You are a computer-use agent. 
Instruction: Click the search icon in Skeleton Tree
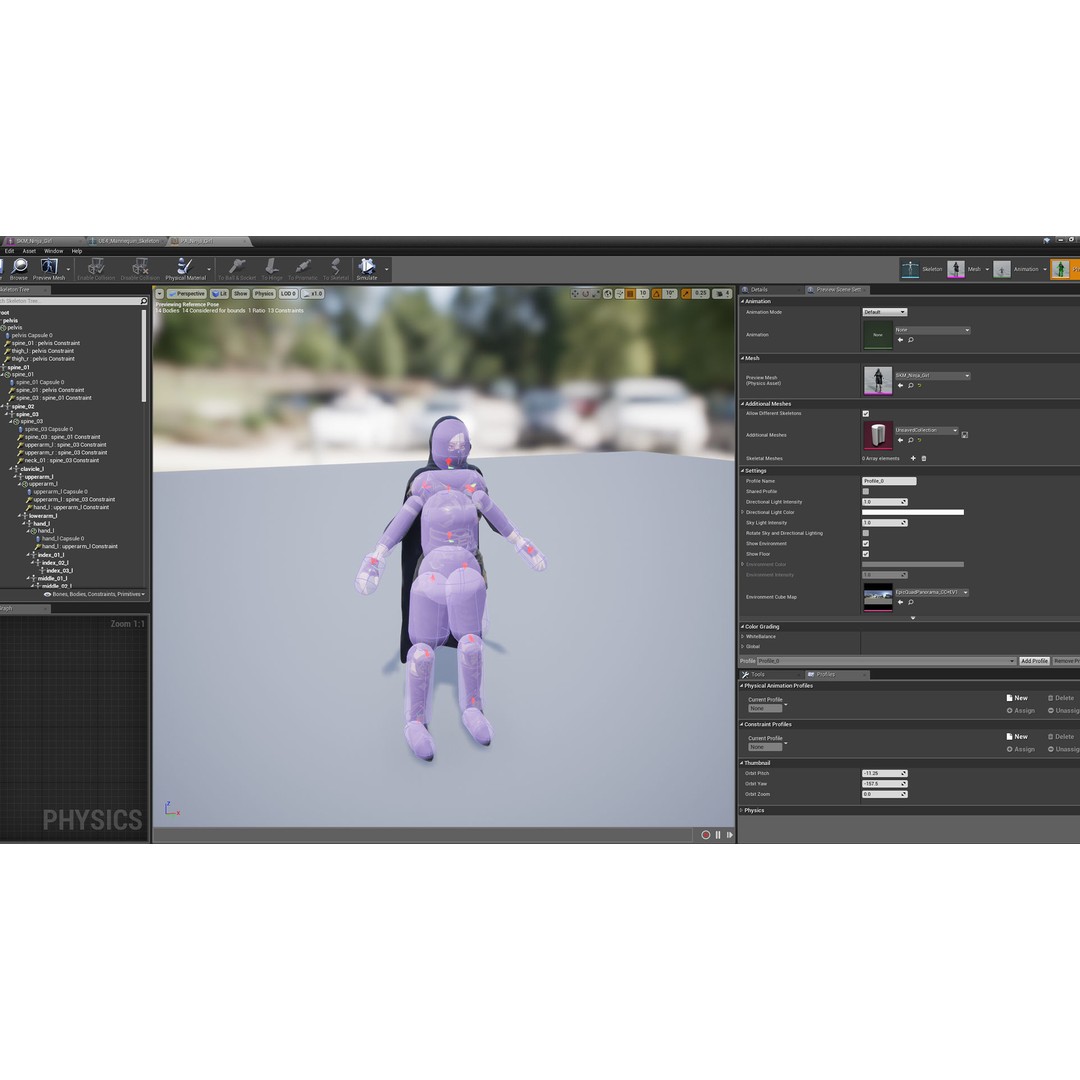point(143,301)
